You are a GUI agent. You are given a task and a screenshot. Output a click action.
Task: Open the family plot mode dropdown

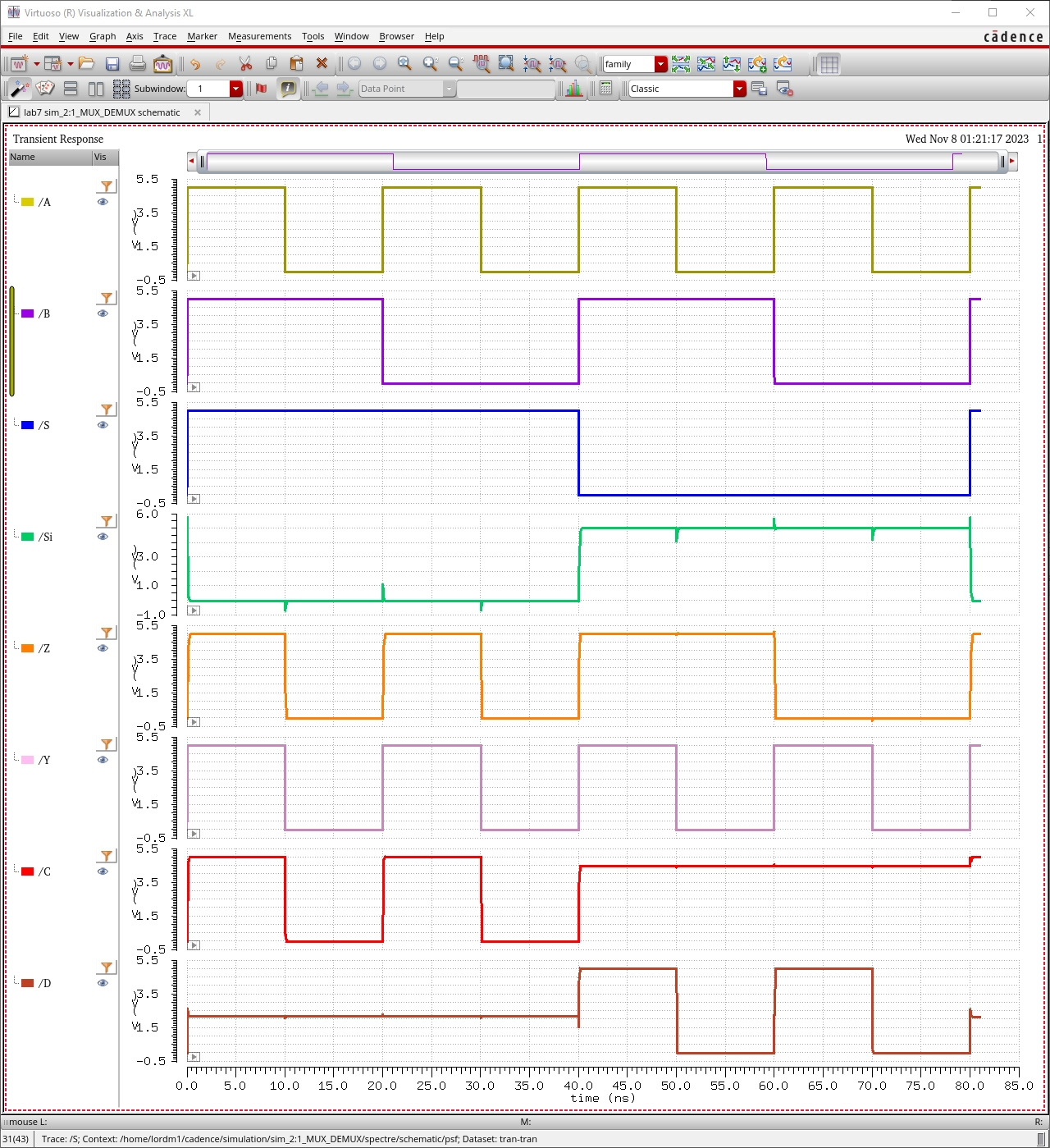660,64
